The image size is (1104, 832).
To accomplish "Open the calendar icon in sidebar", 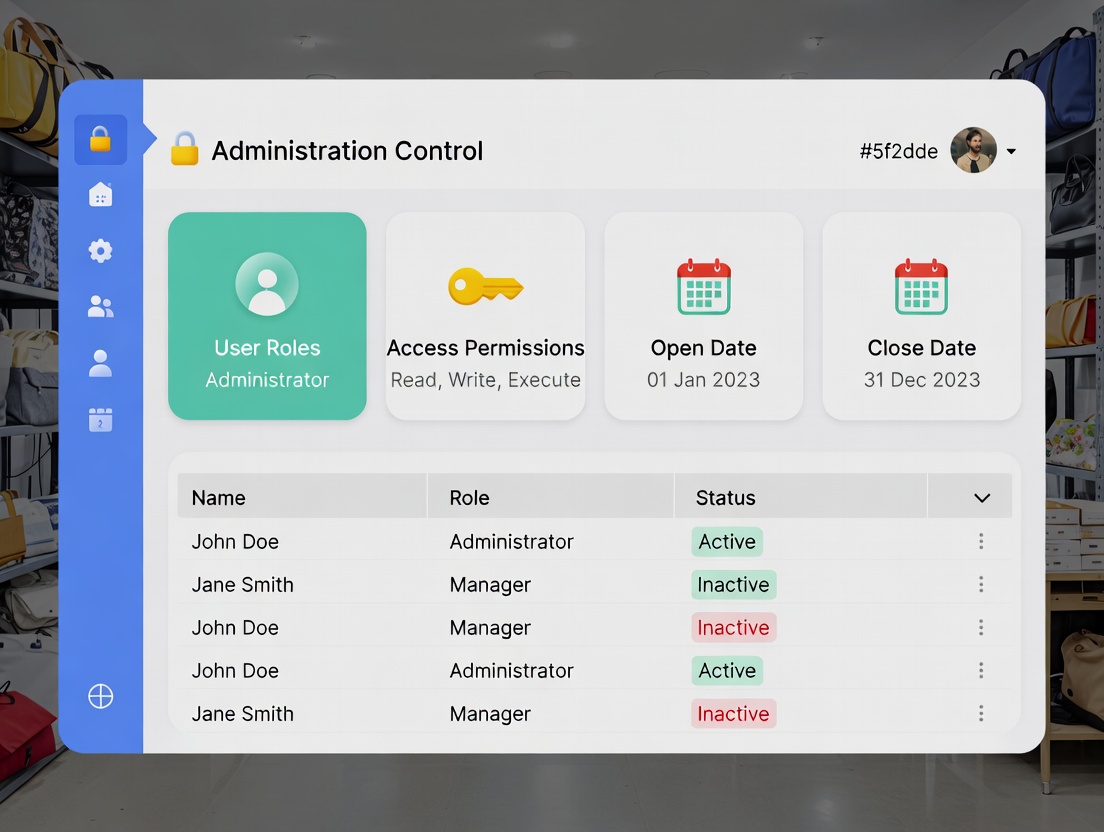I will [x=100, y=420].
